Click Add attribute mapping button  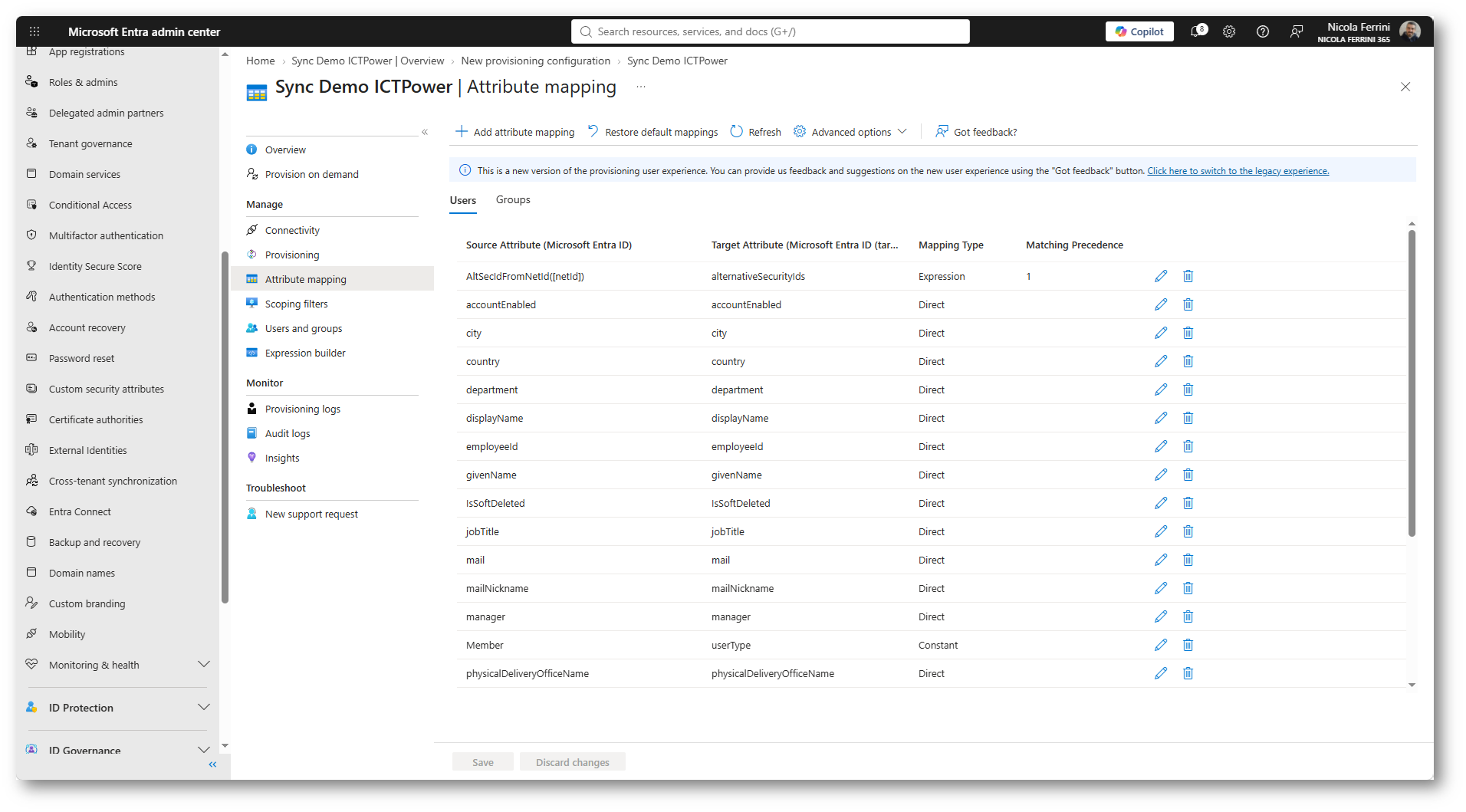point(514,132)
